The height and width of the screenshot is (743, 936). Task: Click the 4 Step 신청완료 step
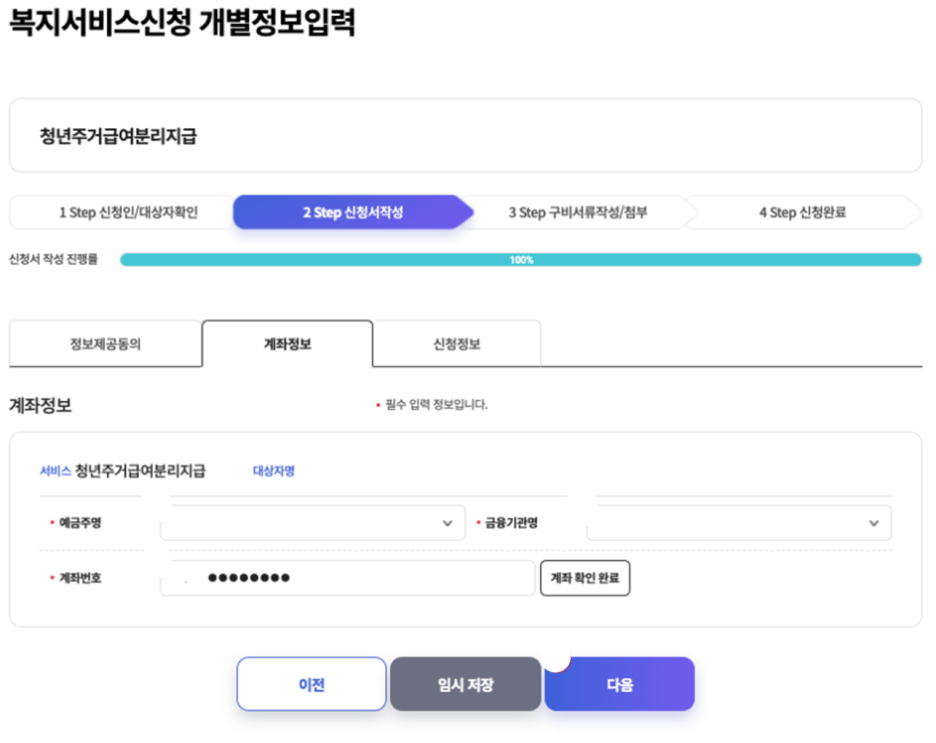click(805, 212)
